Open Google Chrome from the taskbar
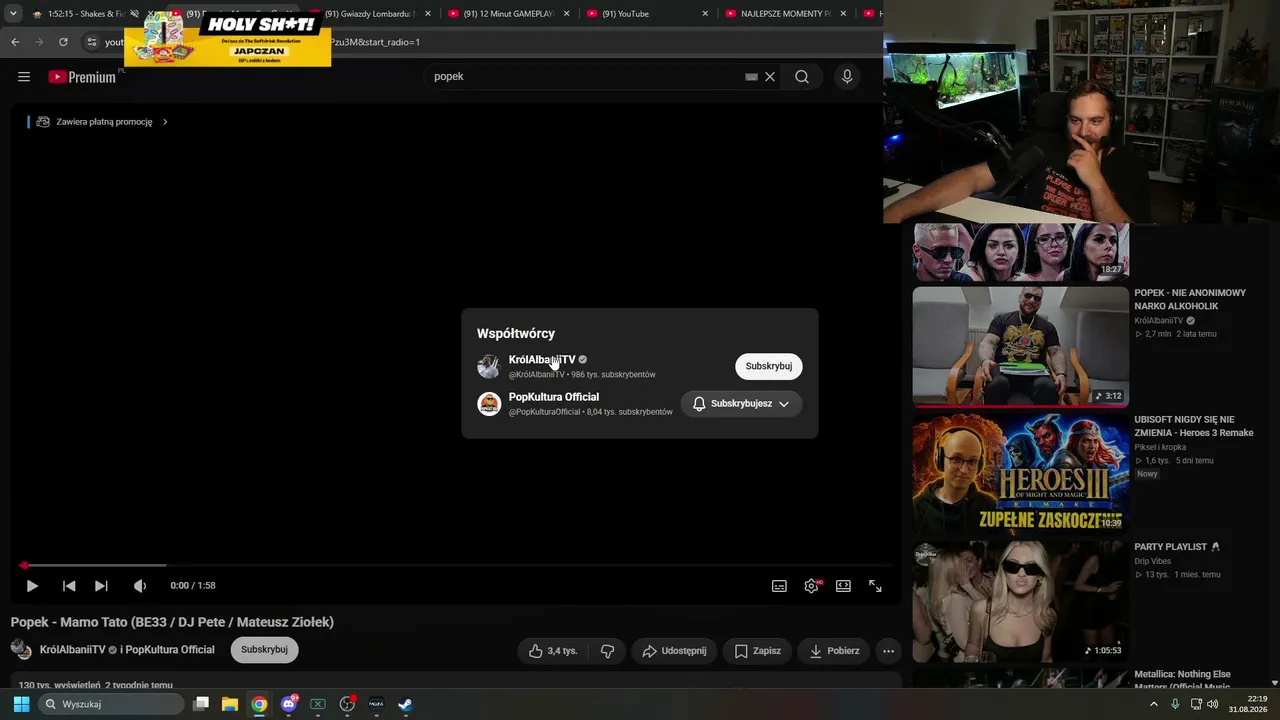Image resolution: width=1280 pixels, height=720 pixels. point(259,704)
